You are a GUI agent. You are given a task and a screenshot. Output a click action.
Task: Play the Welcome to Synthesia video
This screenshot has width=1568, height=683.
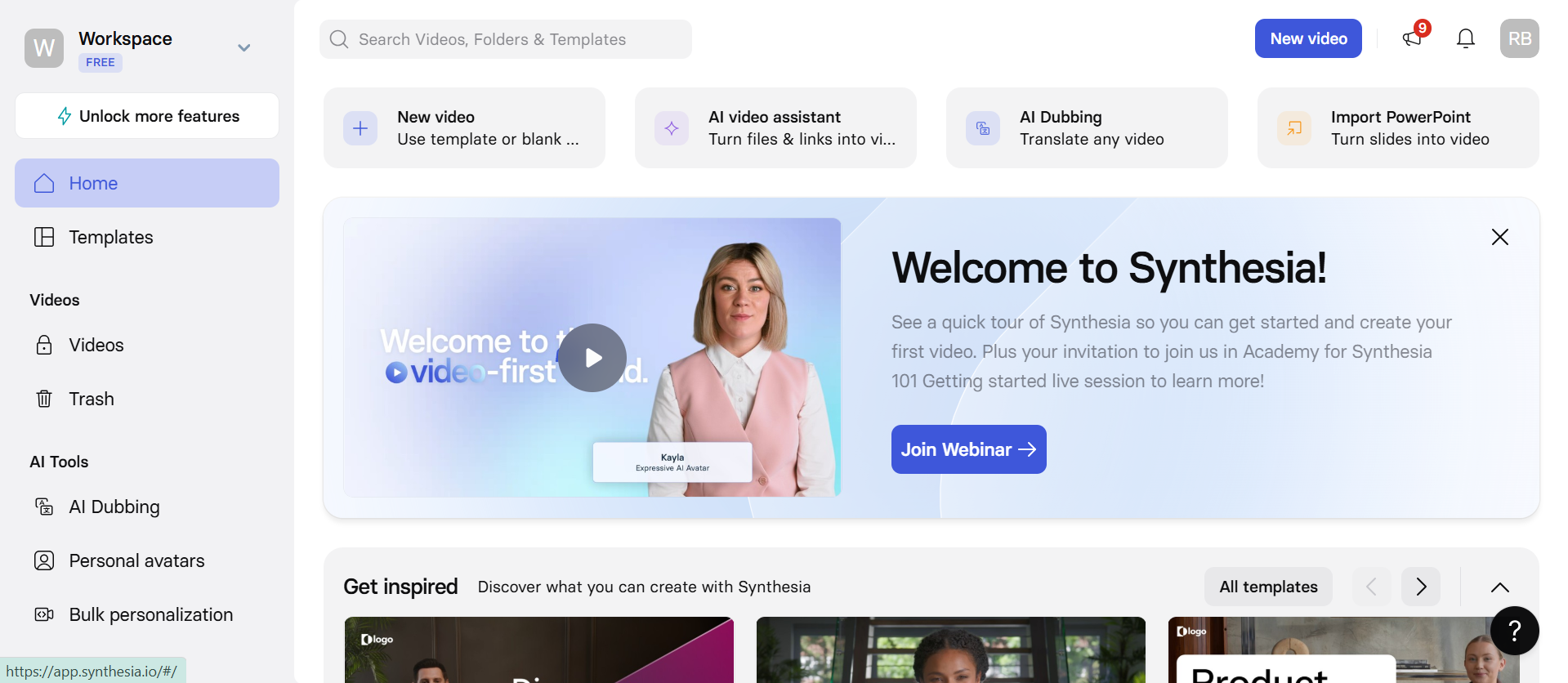(x=592, y=358)
